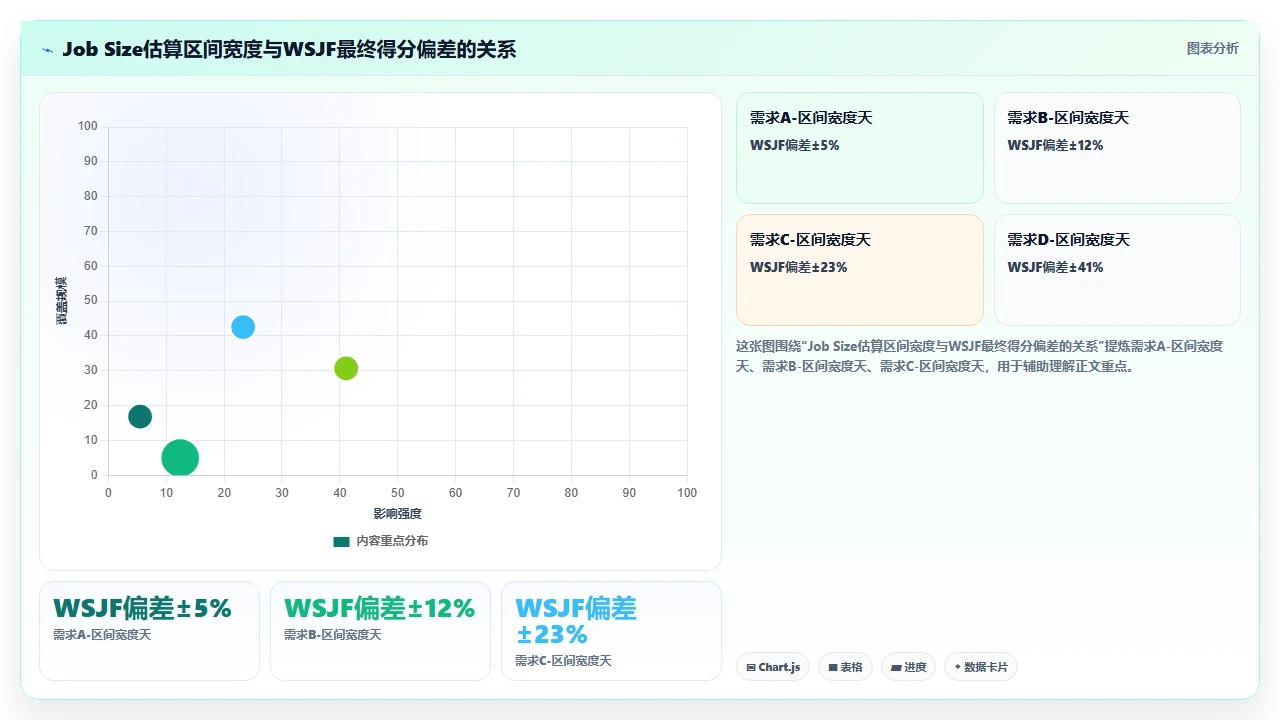Image resolution: width=1280 pixels, height=720 pixels.
Task: Open the 需求A-区间宽度天 card
Action: (x=860, y=148)
